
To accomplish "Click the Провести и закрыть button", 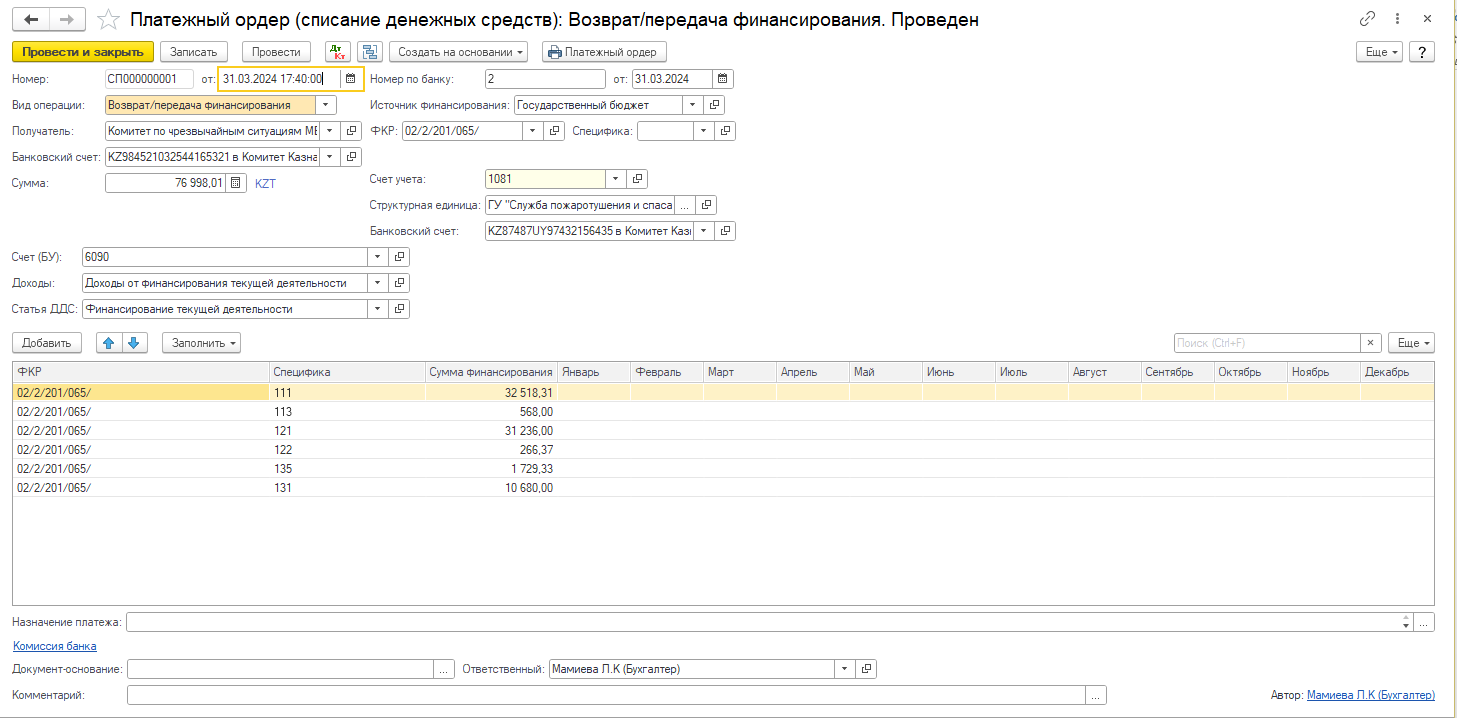I will click(82, 52).
